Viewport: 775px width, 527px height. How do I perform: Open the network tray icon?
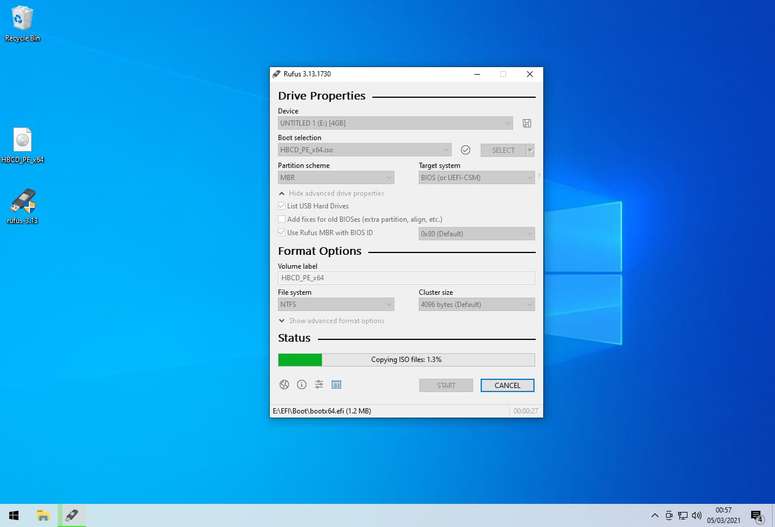coord(683,516)
